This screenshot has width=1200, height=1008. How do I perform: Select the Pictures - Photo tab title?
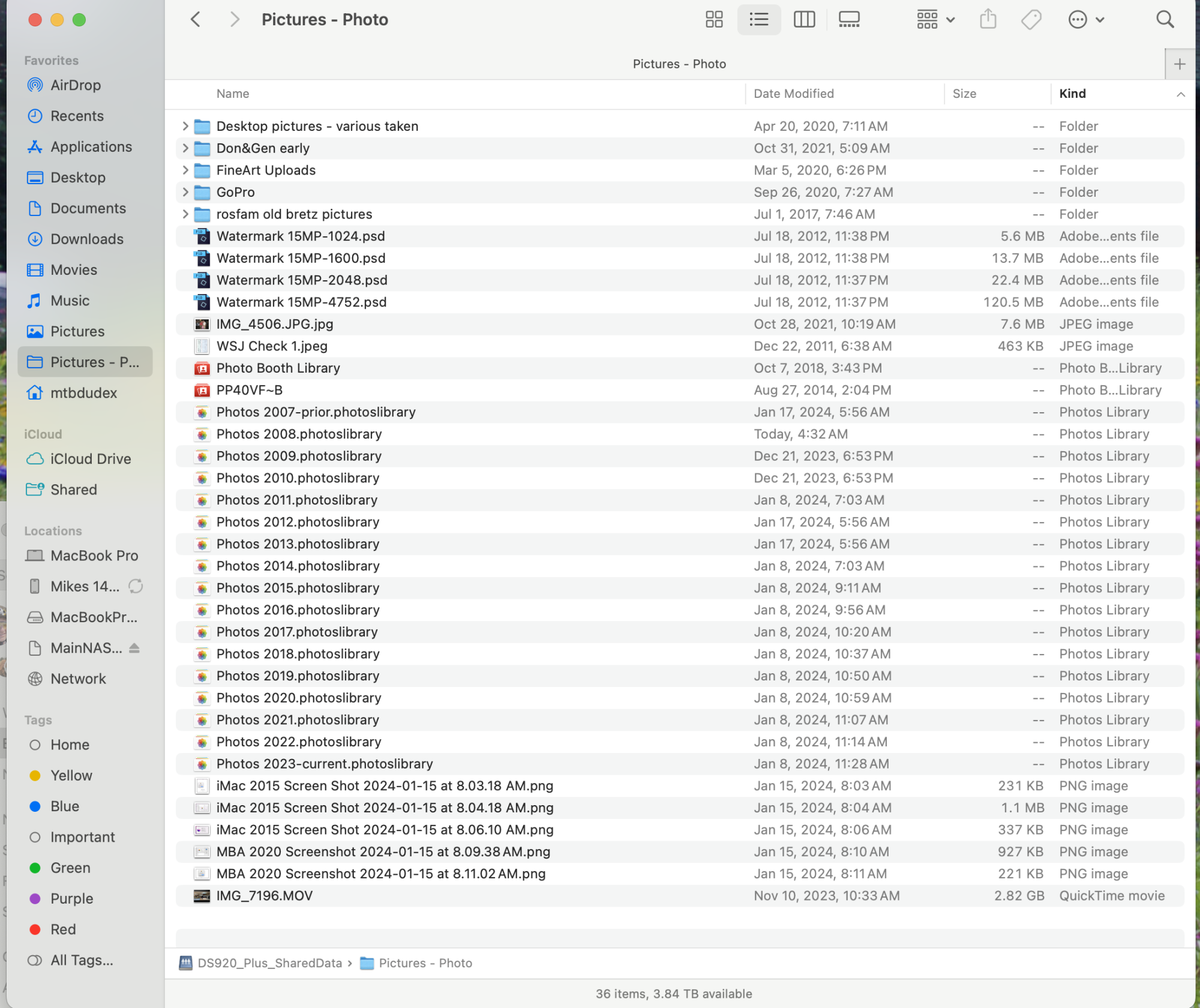(x=679, y=64)
